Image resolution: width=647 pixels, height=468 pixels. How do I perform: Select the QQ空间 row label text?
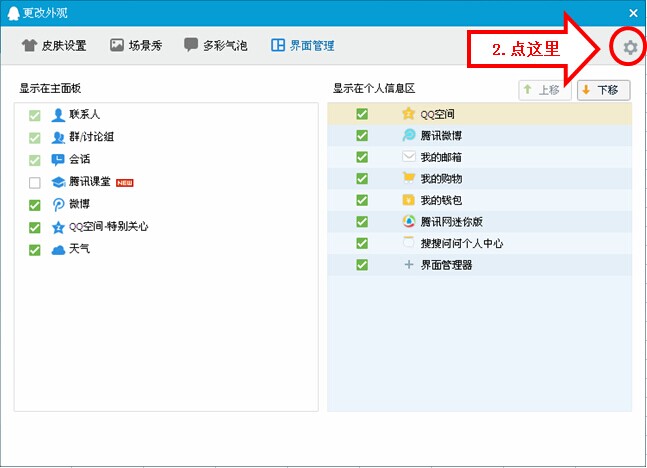(x=437, y=114)
